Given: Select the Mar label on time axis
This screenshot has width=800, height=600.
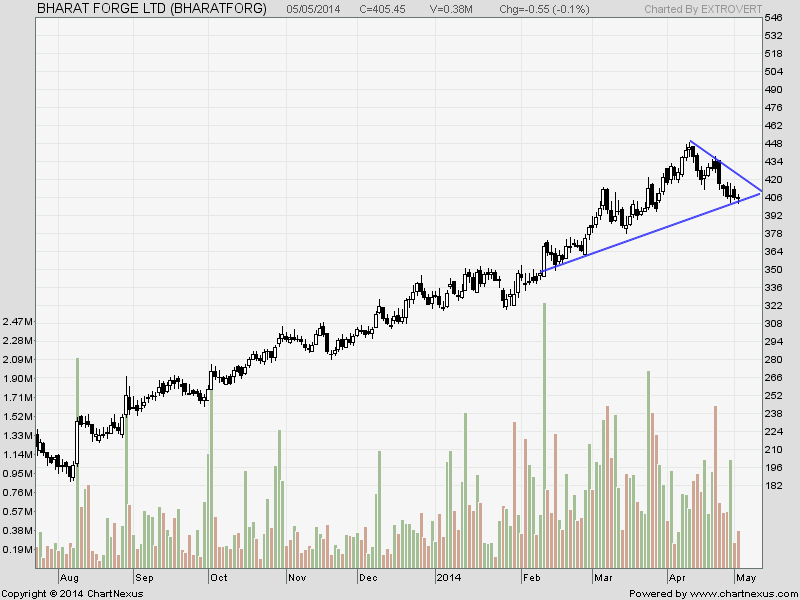Looking at the screenshot, I should pyautogui.click(x=603, y=578).
